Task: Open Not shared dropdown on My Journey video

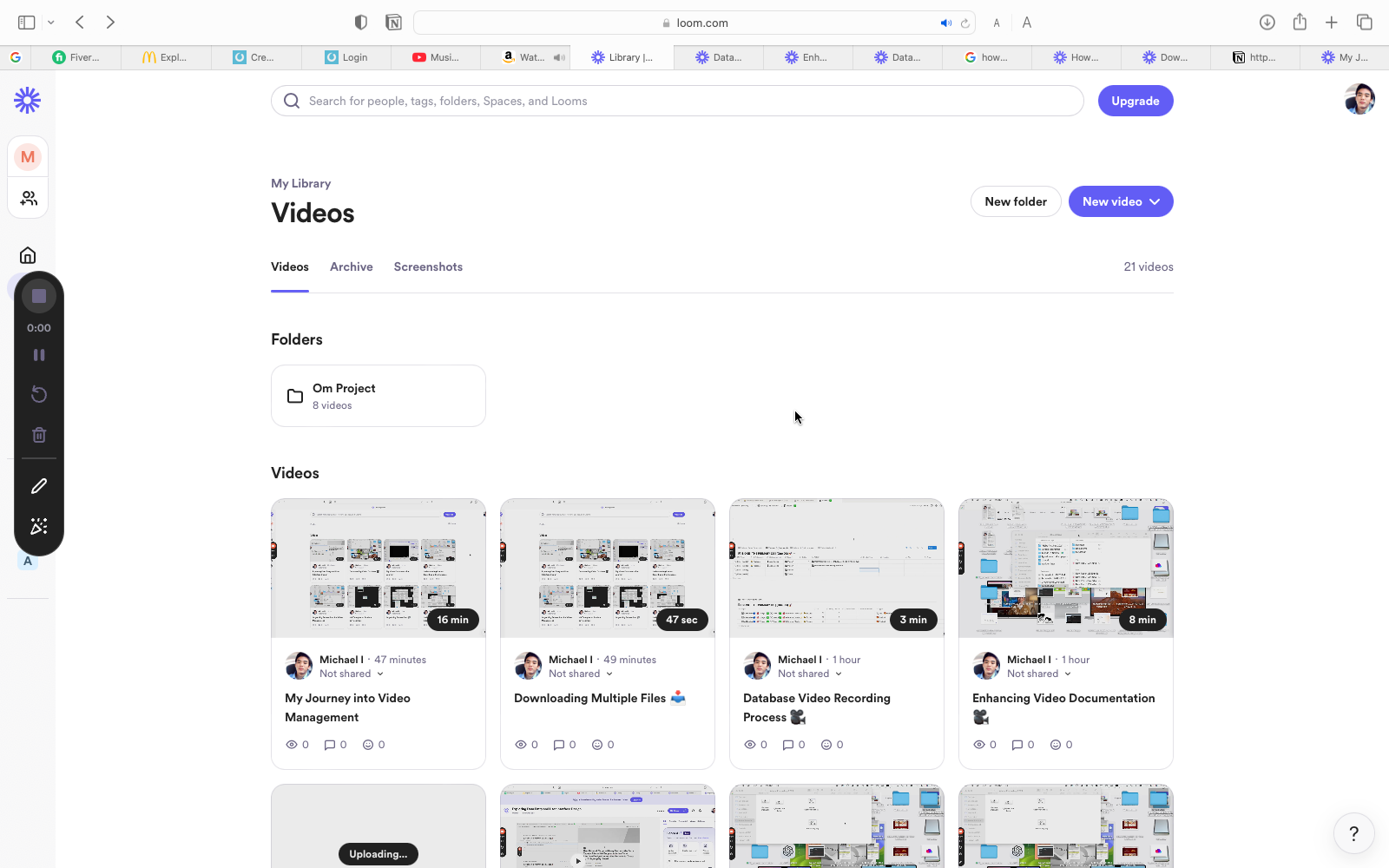Action: tap(352, 674)
